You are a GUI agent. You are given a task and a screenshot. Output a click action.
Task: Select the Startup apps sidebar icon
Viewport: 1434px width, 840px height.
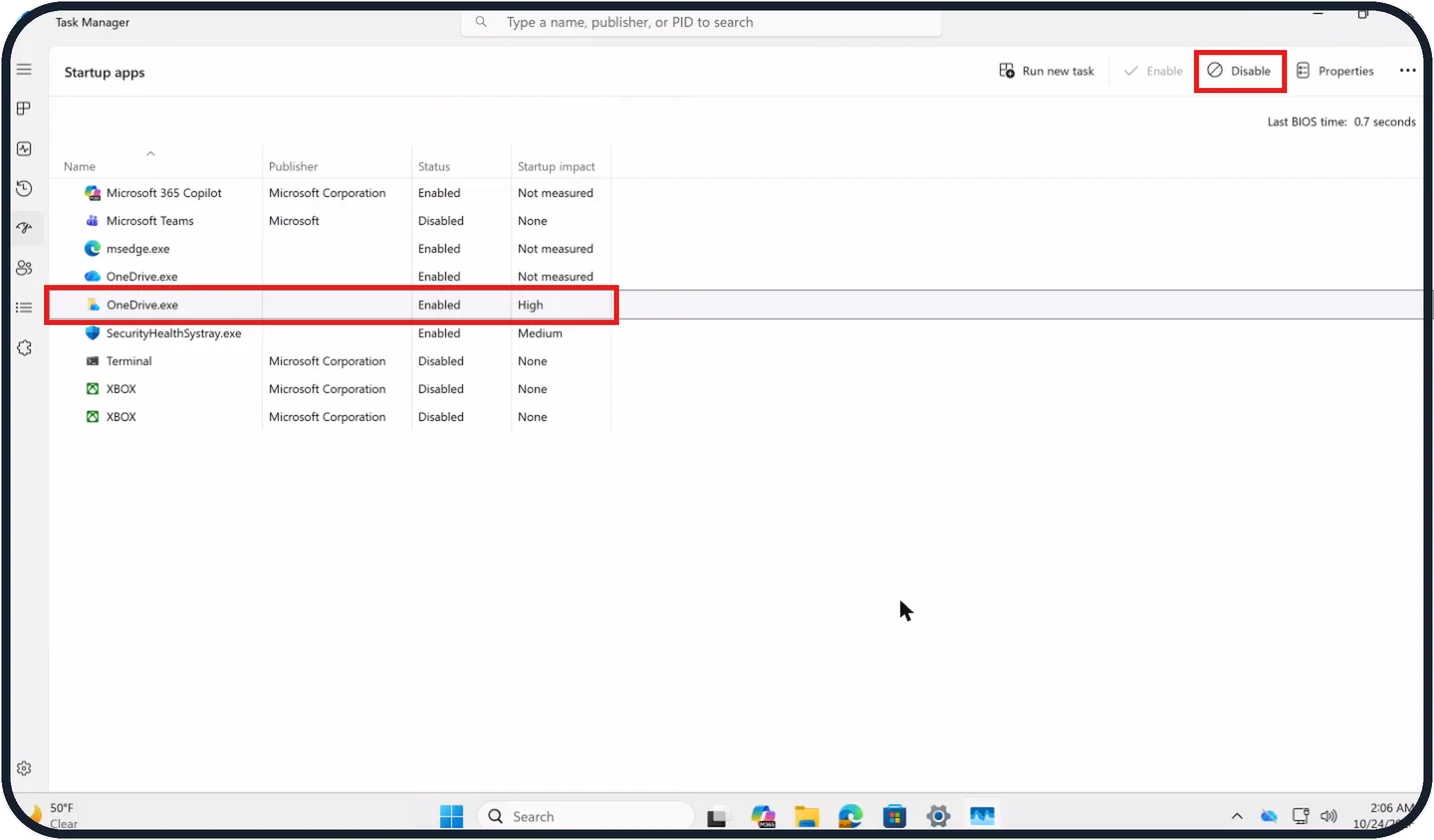tap(24, 228)
